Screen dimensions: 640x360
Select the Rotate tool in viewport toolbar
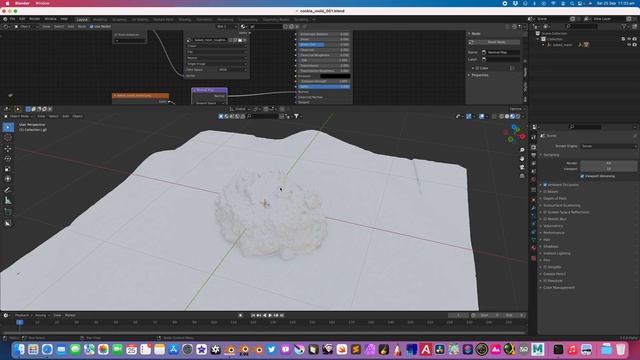[x=8, y=159]
